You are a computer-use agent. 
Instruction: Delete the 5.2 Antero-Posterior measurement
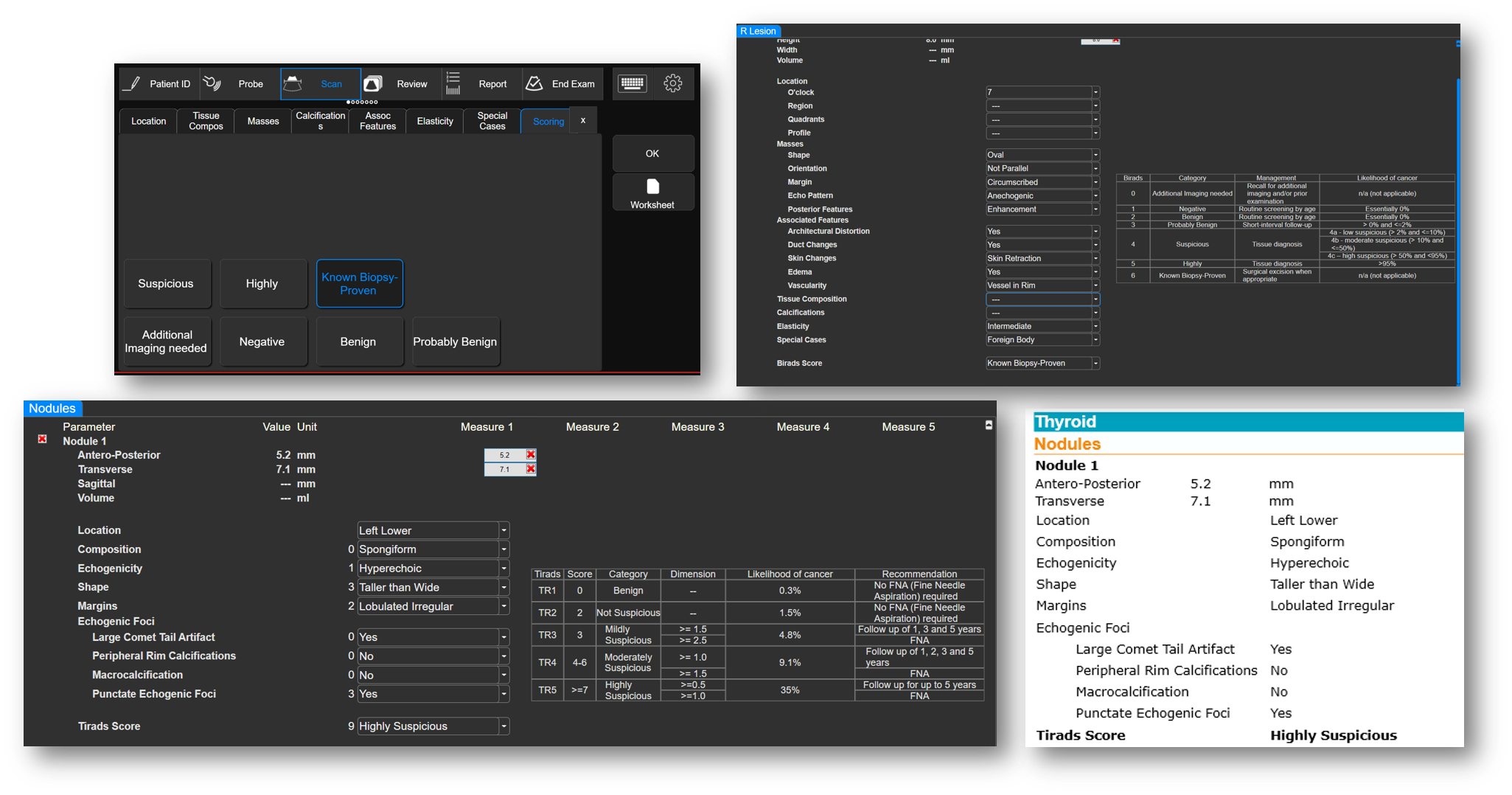pos(531,455)
